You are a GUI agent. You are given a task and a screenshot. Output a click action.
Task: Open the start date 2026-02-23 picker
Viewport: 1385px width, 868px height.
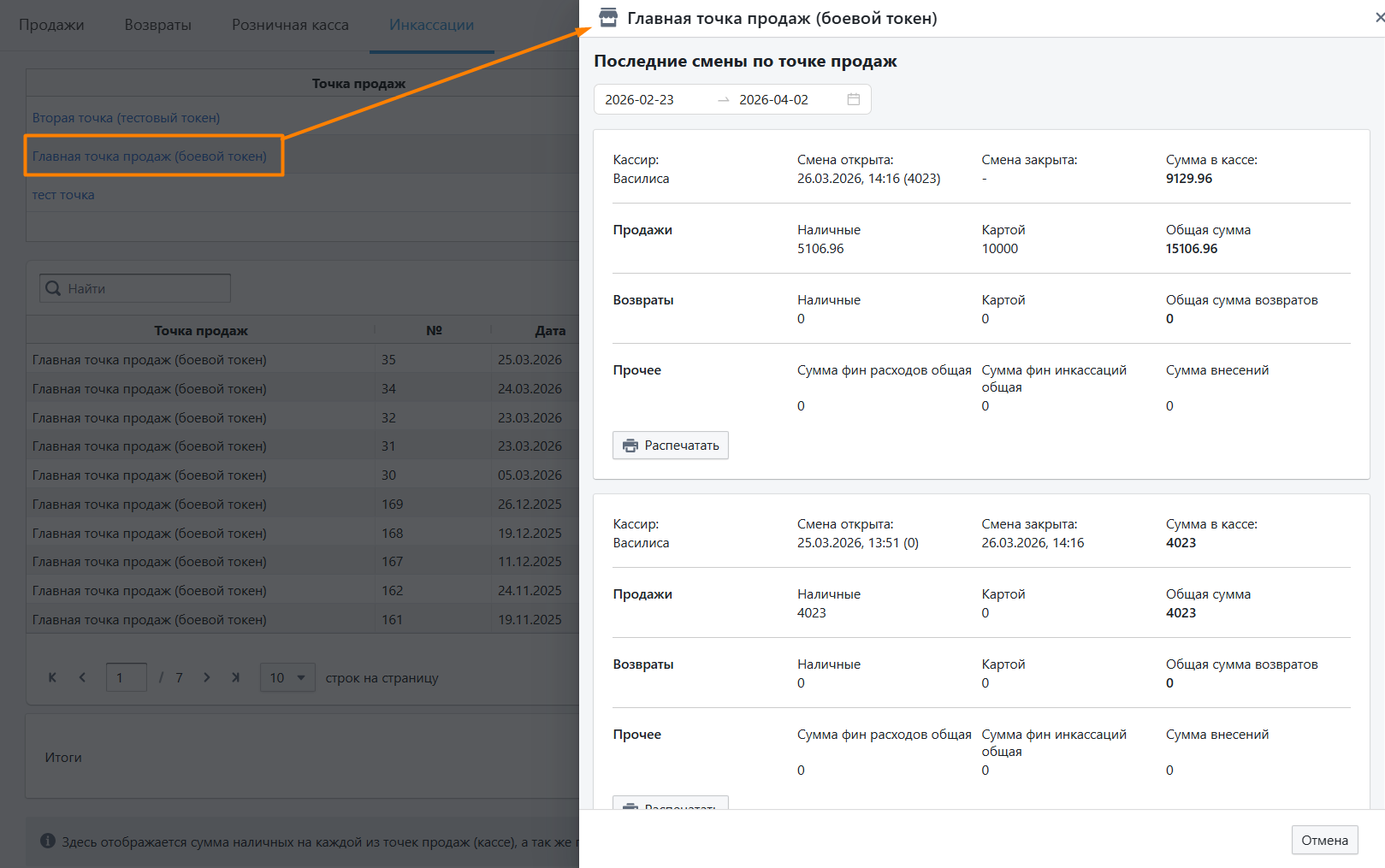tap(639, 99)
